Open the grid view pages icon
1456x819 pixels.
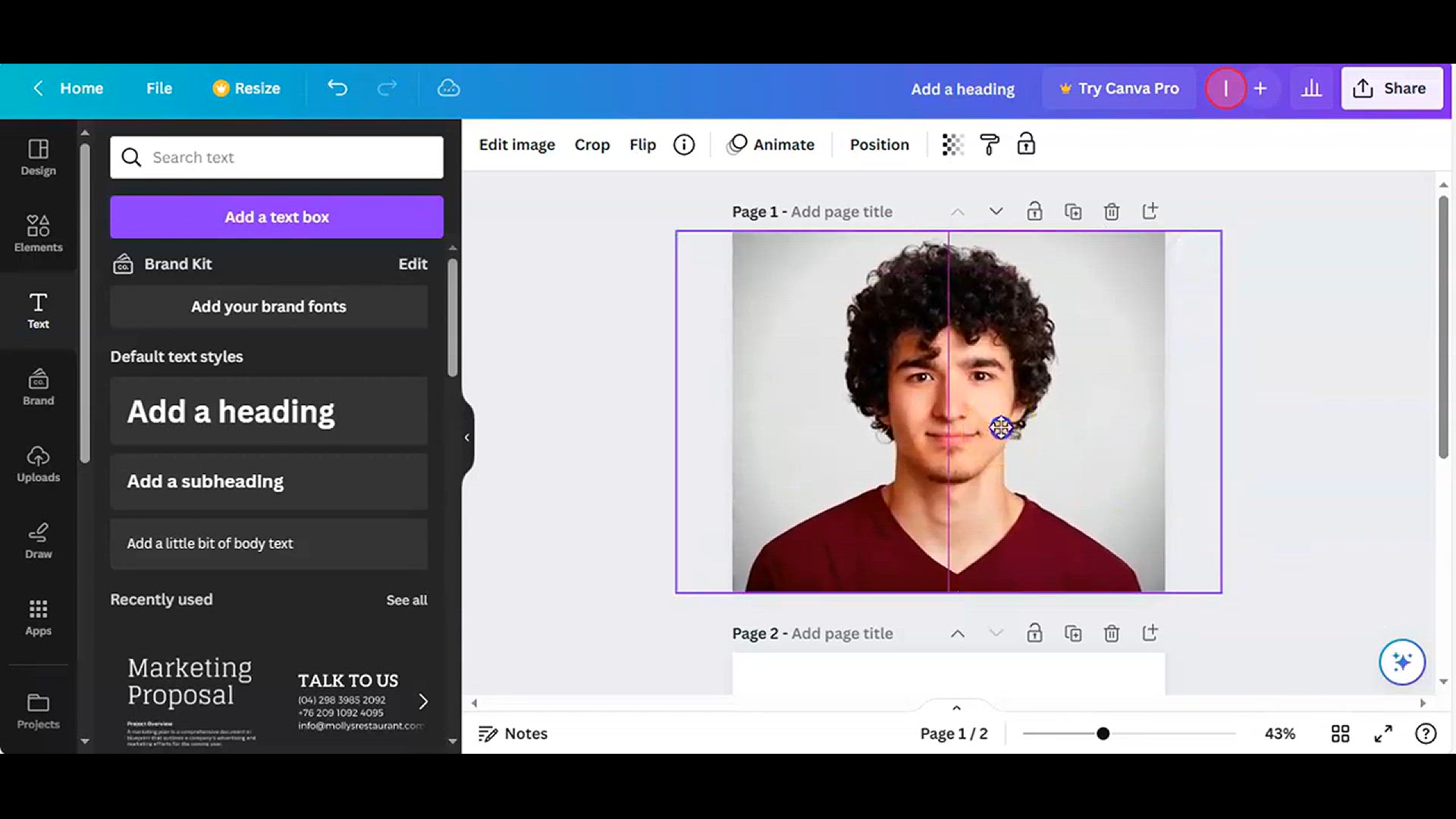click(x=1340, y=733)
